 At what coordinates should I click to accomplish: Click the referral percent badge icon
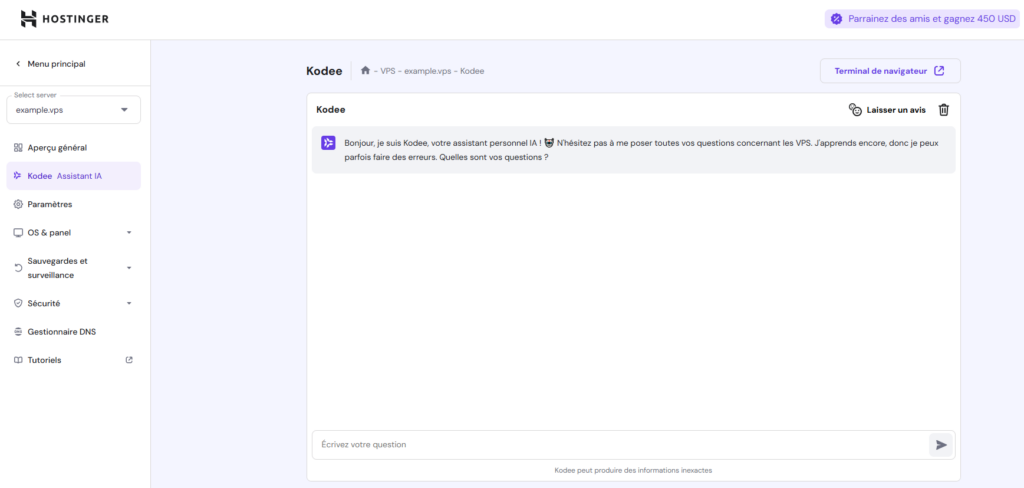click(x=836, y=19)
